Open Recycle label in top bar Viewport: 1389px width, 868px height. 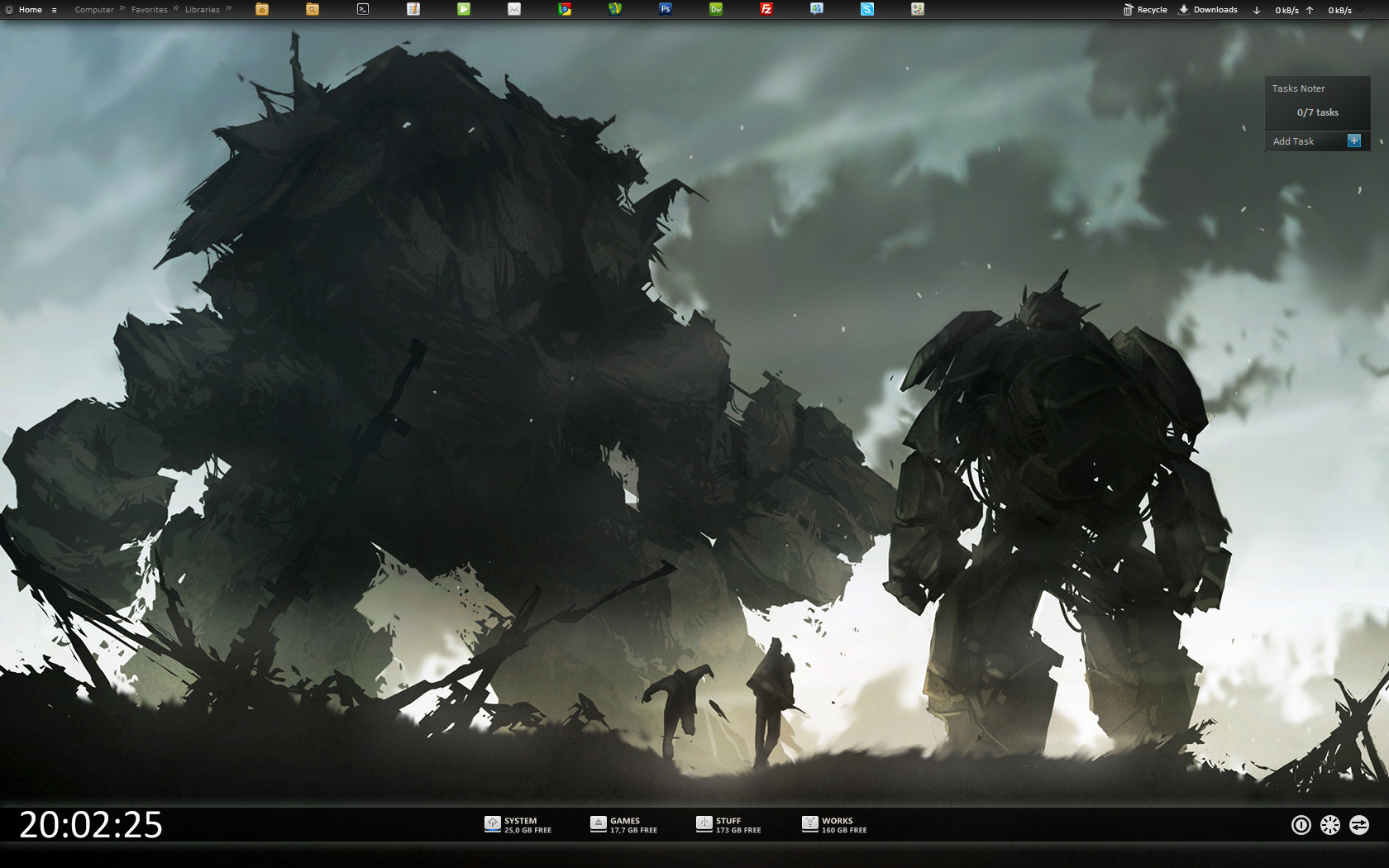[1153, 10]
